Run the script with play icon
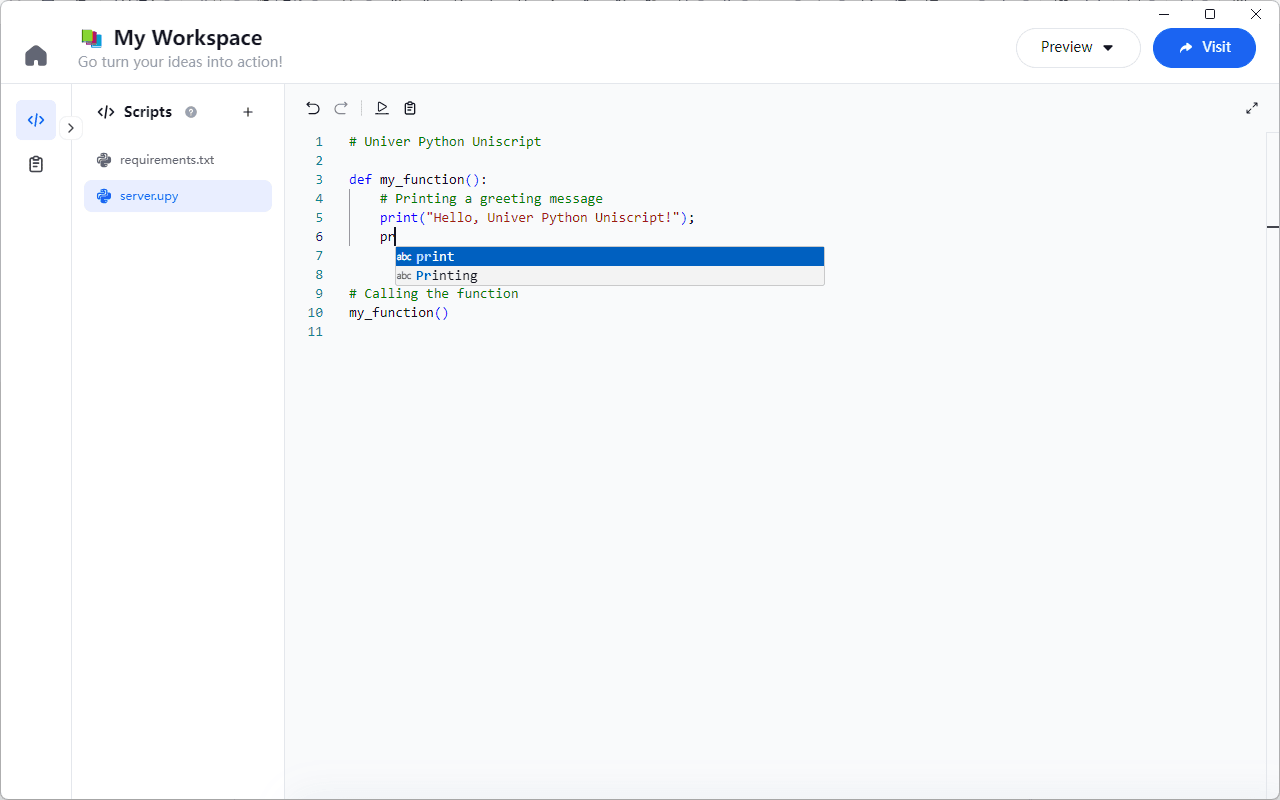This screenshot has height=800, width=1280. 382,108
